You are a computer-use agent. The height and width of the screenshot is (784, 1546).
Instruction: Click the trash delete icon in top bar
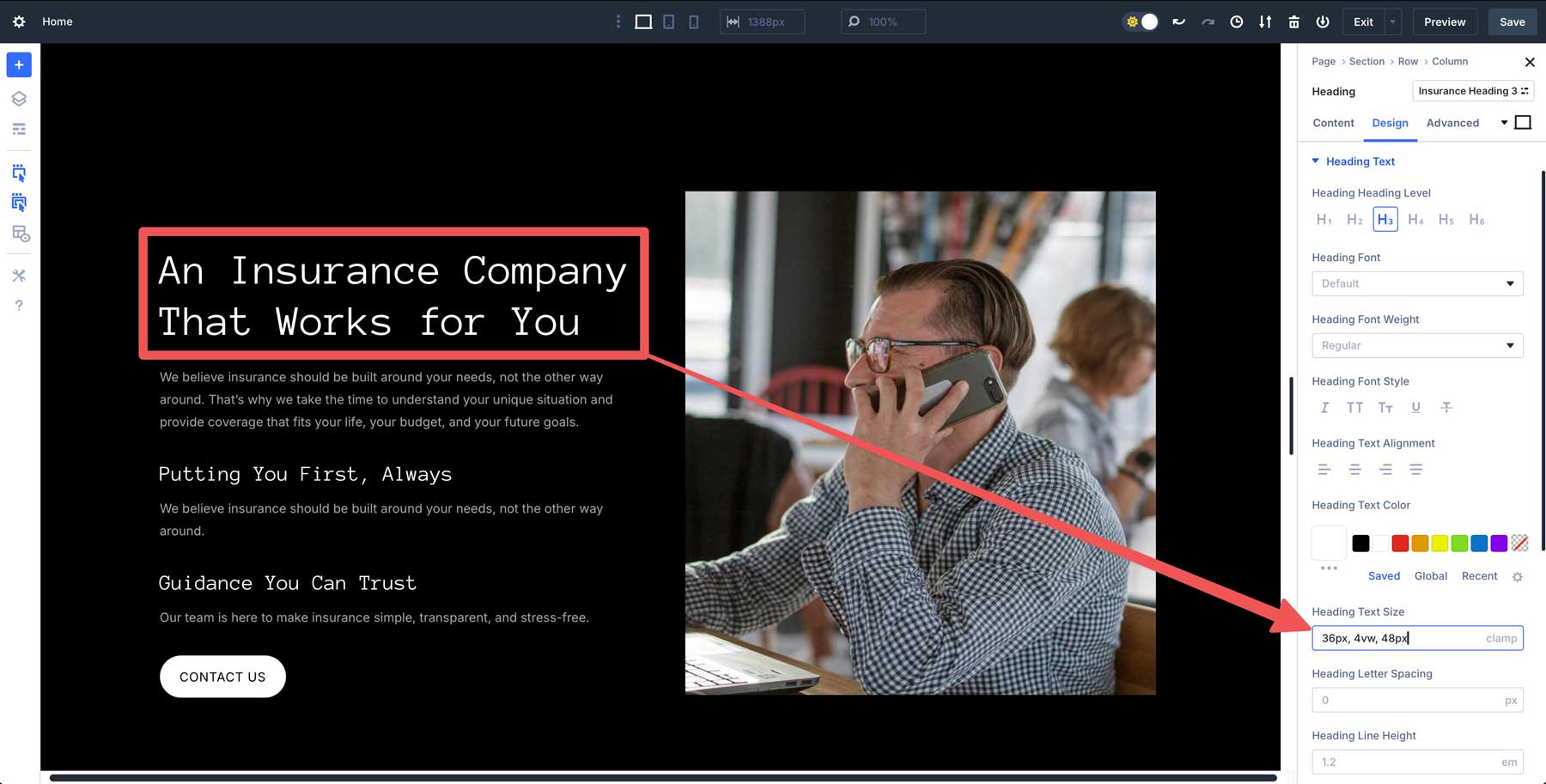(x=1293, y=21)
